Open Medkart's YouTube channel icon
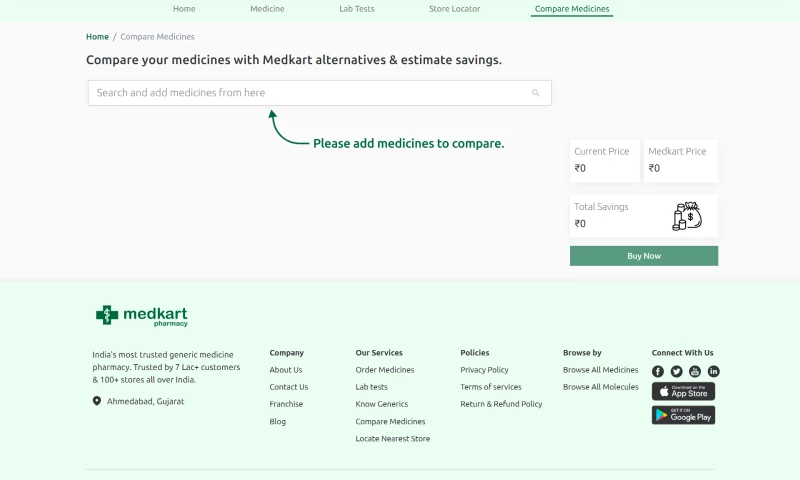Viewport: 800px width, 480px height. [x=695, y=371]
